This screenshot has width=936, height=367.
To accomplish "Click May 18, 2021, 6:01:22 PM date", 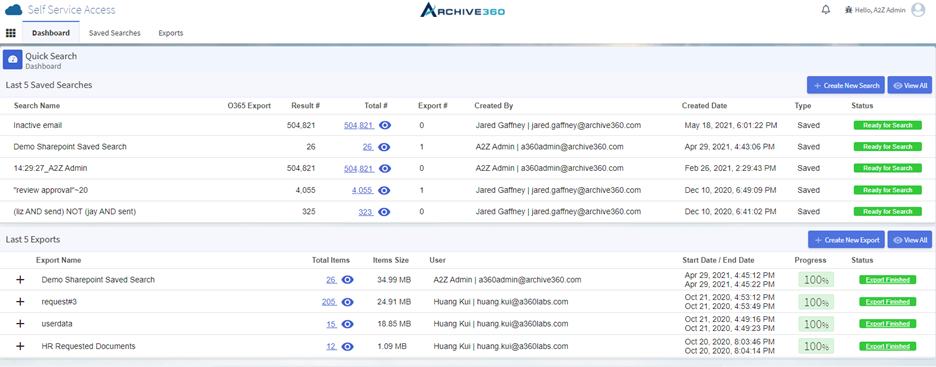I will tap(731, 125).
